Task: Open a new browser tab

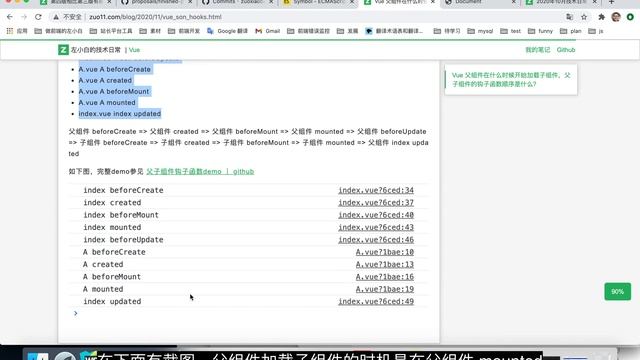Action: [x=611, y=2]
